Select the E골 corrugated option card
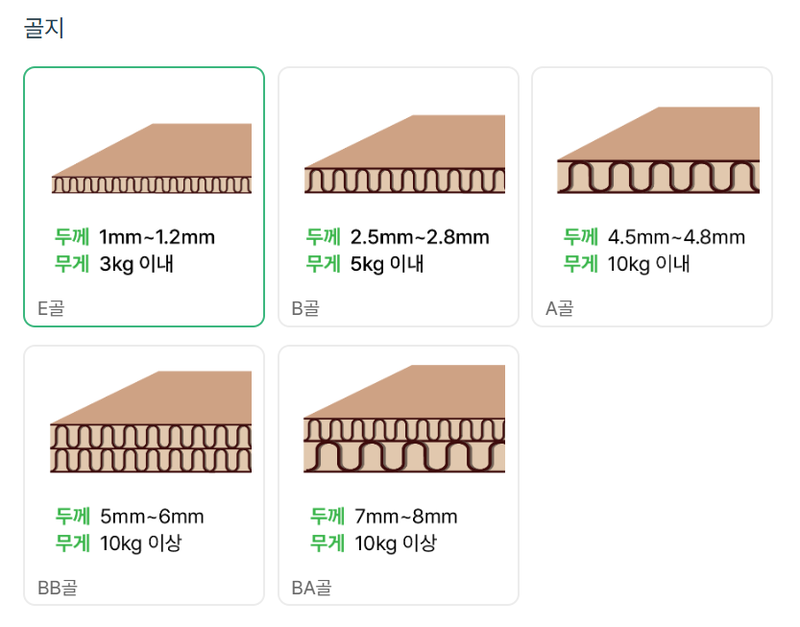This screenshot has height=627, width=800. click(144, 196)
